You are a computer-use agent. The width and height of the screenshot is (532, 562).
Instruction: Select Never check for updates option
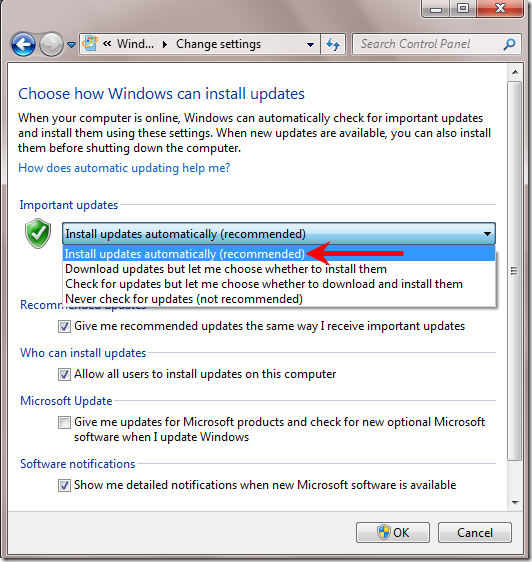coord(184,299)
